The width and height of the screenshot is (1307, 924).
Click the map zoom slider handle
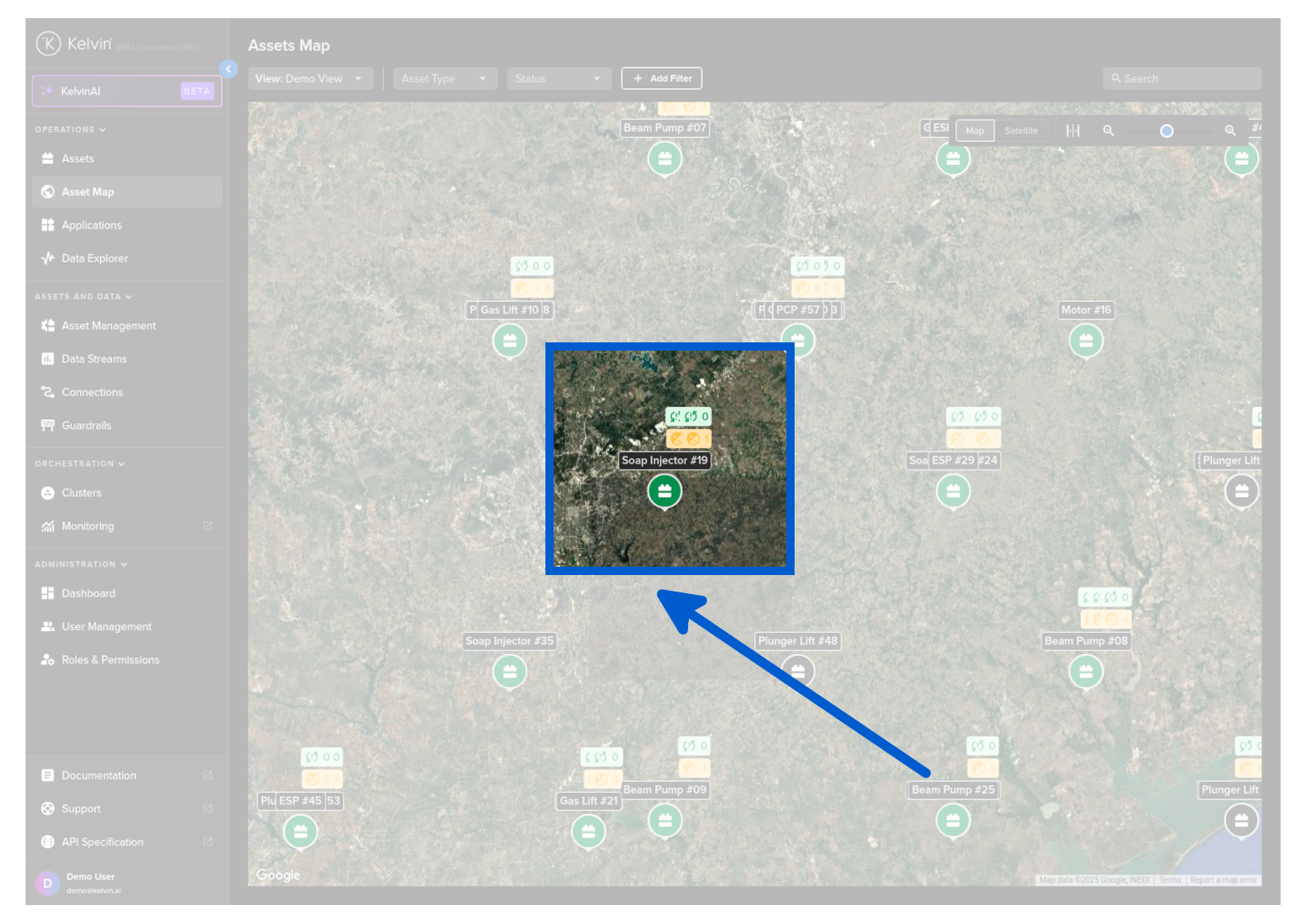coord(1166,130)
